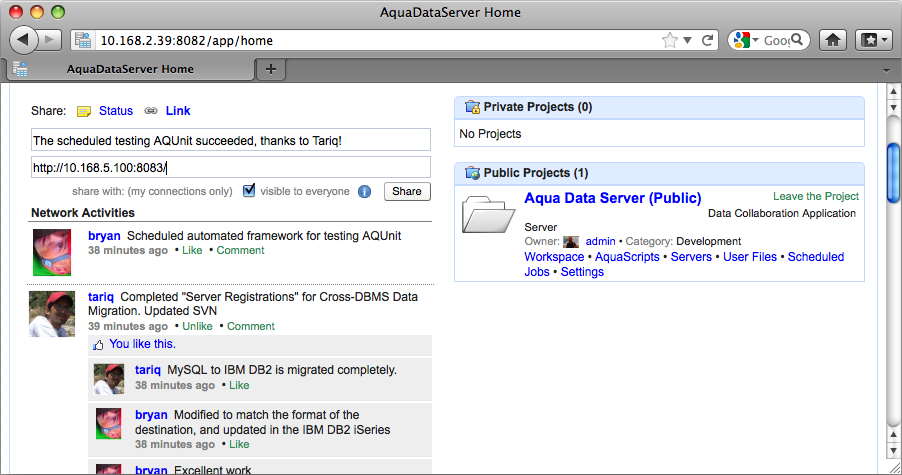Image resolution: width=902 pixels, height=475 pixels.
Task: Click the chain Link icon
Action: pos(151,111)
